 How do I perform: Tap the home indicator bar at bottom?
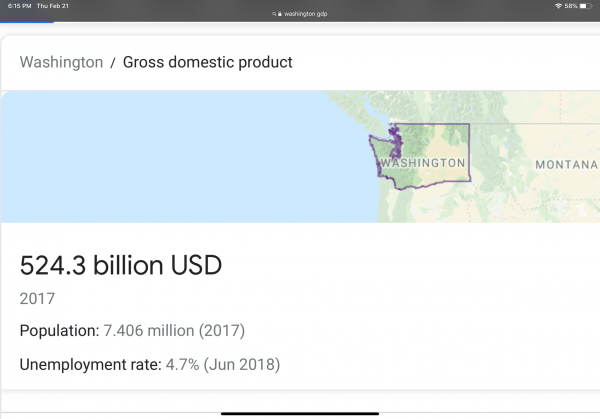point(300,411)
